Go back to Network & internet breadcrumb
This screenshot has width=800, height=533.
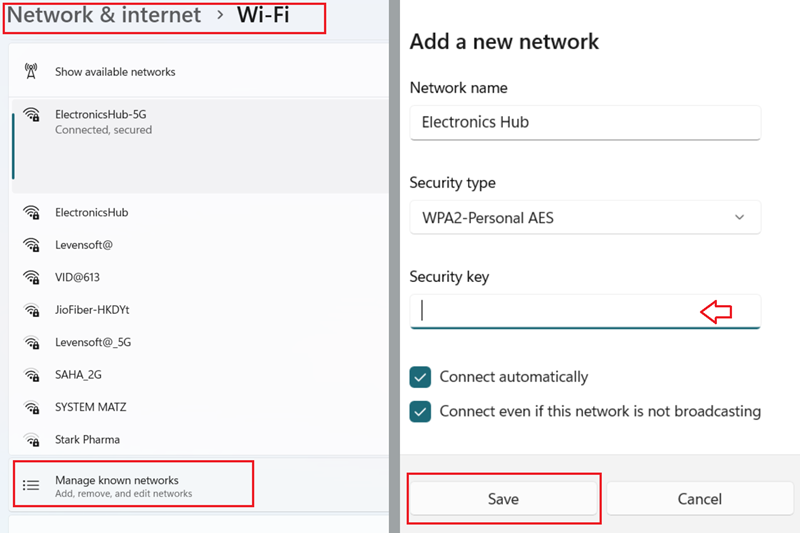(x=104, y=15)
